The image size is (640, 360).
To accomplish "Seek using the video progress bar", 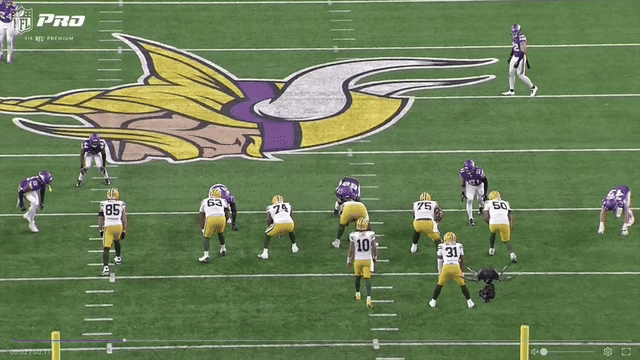I will (322, 340).
